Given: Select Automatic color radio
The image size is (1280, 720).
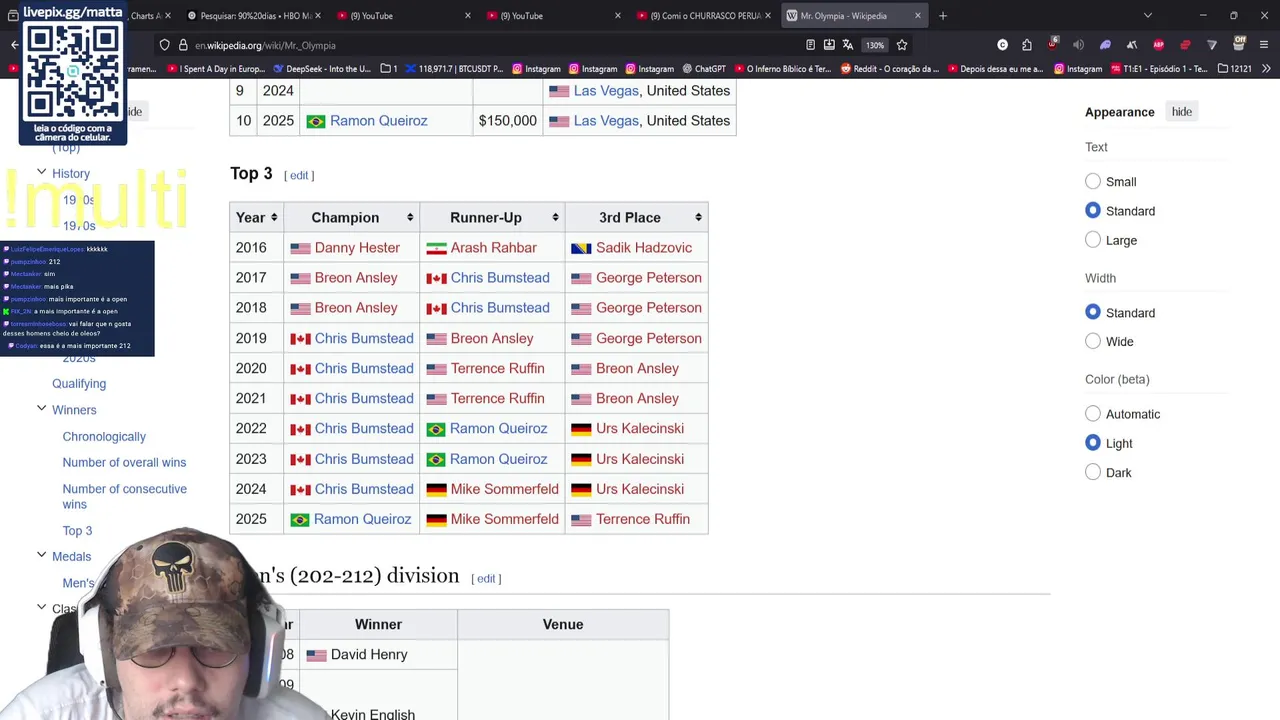Looking at the screenshot, I should pyautogui.click(x=1093, y=414).
